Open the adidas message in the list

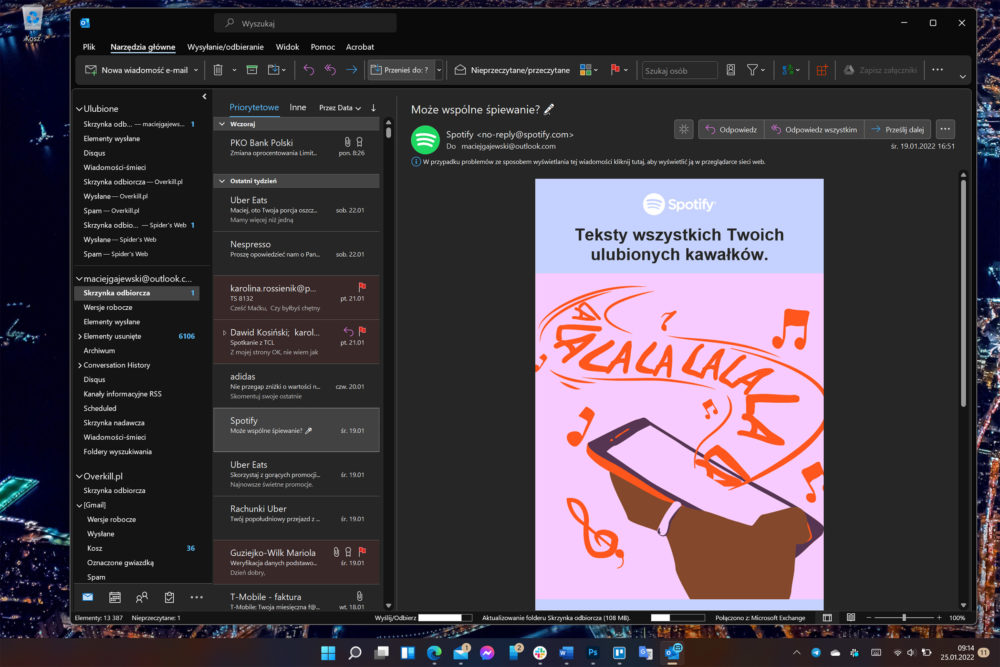click(297, 386)
